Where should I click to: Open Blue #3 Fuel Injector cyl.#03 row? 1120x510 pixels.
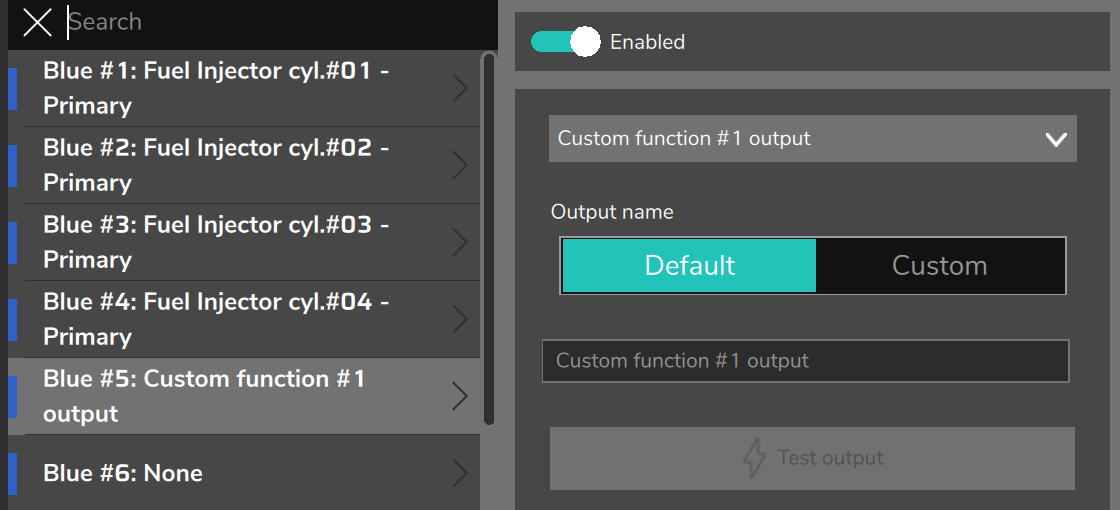(x=244, y=243)
